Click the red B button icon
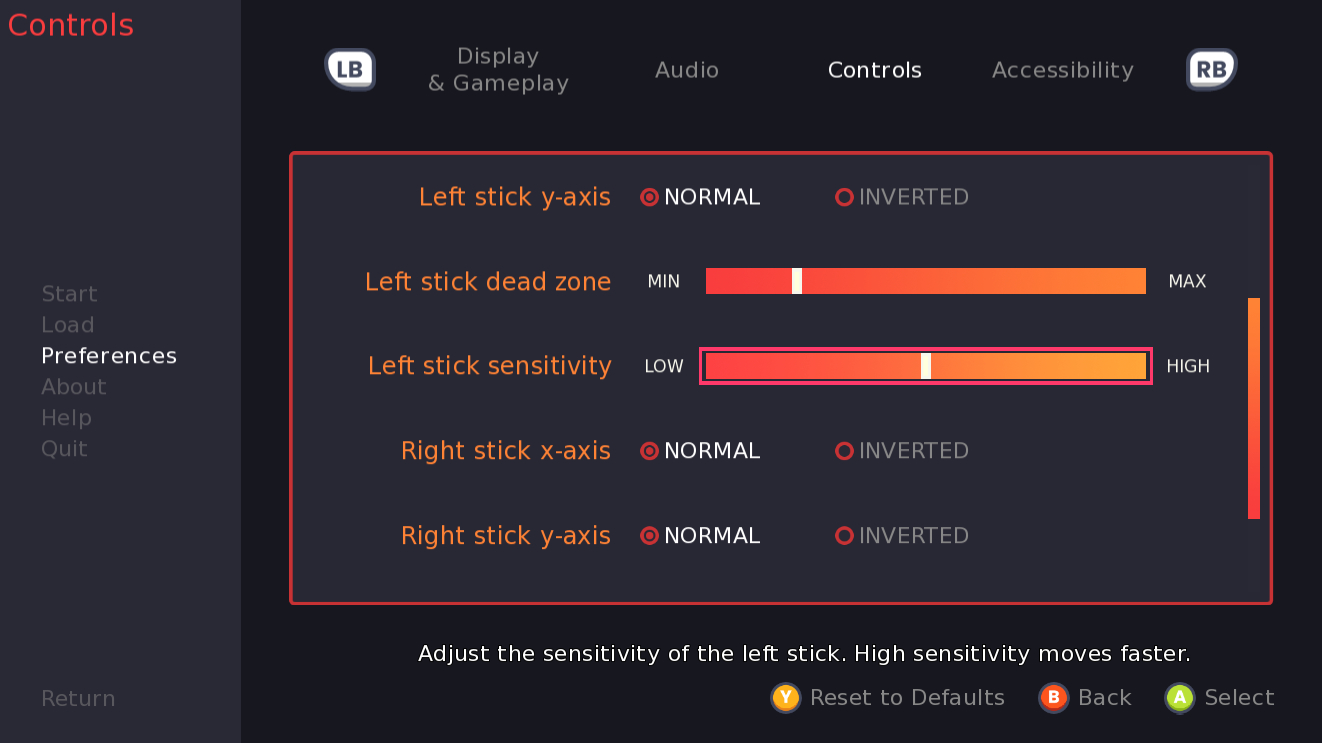 (1053, 698)
